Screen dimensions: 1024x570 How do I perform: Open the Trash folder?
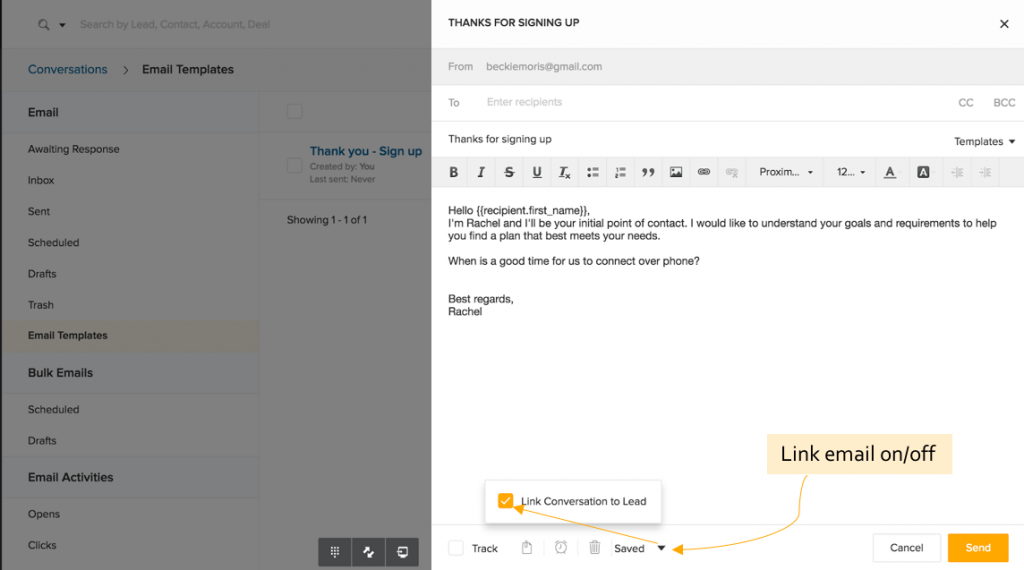(40, 305)
